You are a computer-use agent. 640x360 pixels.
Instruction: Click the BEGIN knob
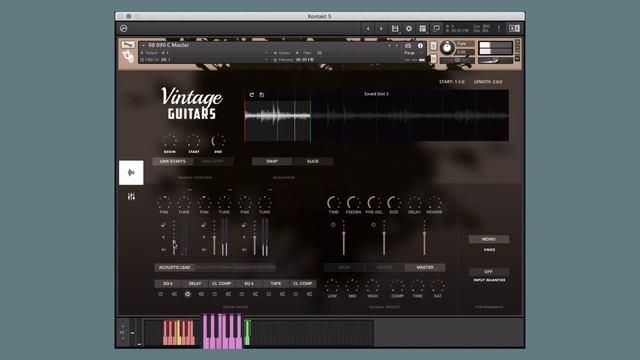[170, 141]
